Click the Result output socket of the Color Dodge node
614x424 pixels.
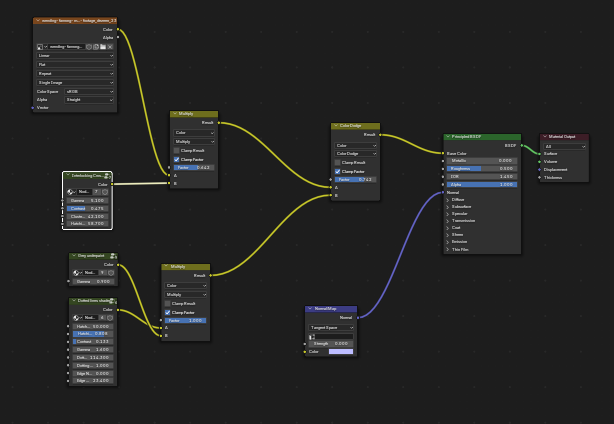click(x=380, y=135)
